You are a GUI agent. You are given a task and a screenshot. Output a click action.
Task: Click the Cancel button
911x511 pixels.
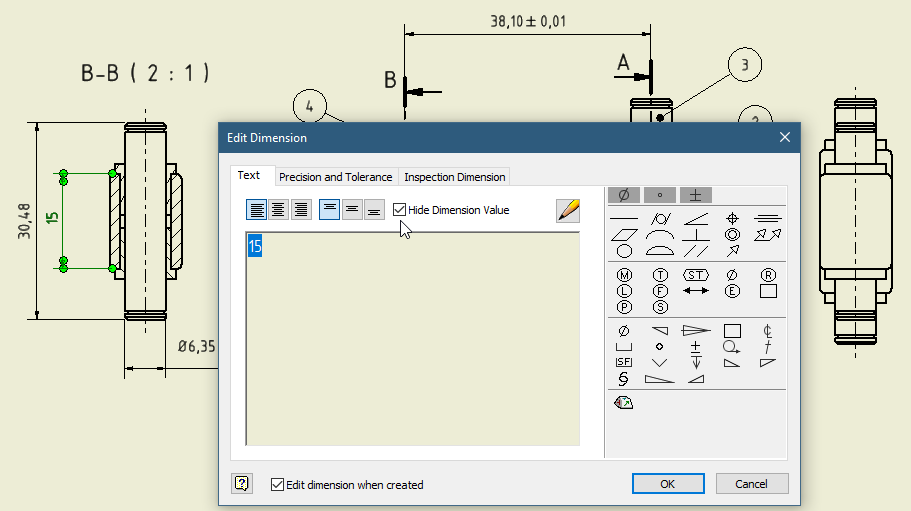[x=752, y=484]
